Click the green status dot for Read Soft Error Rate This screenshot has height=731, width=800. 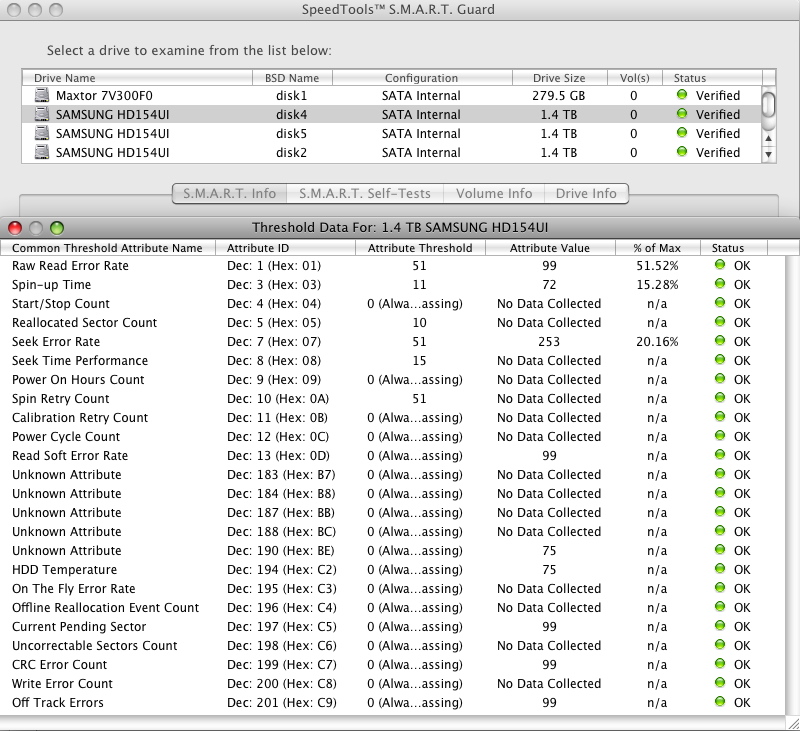click(720, 455)
